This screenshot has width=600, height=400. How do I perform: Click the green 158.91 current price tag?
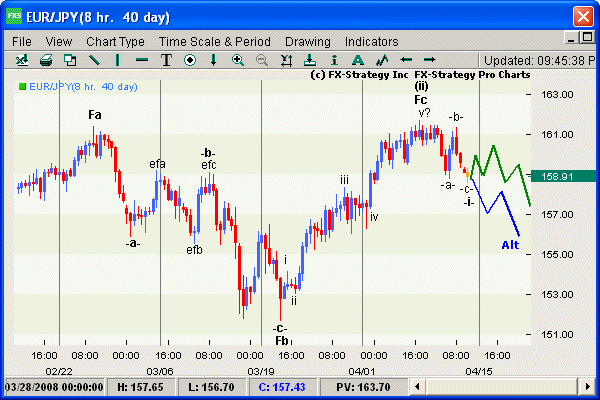[564, 176]
